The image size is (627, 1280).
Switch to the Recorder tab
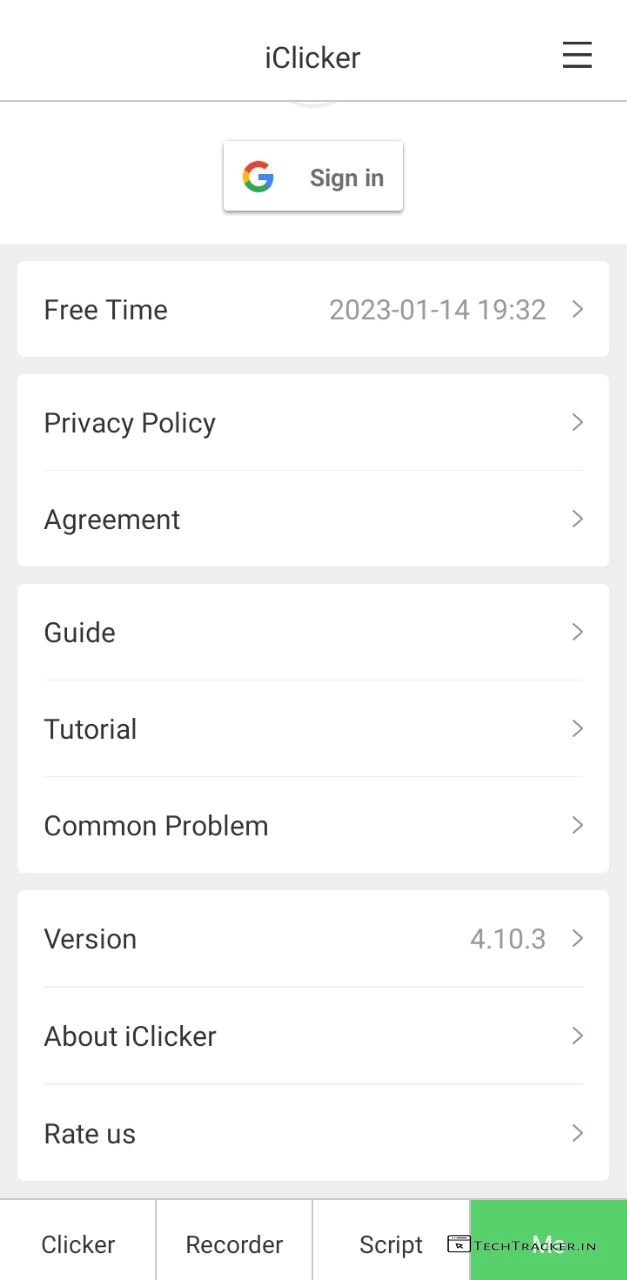tap(234, 1244)
